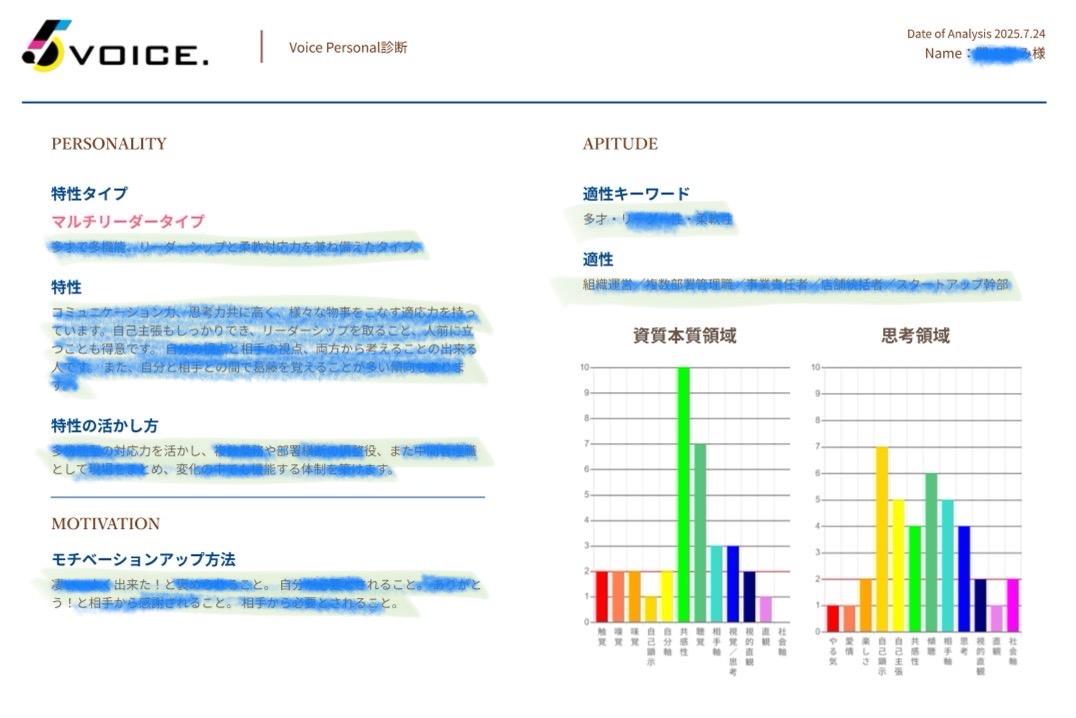This screenshot has width=1076, height=718.
Task: Click the gold 自己顕示 bar in 思考領域
Action: [882, 540]
